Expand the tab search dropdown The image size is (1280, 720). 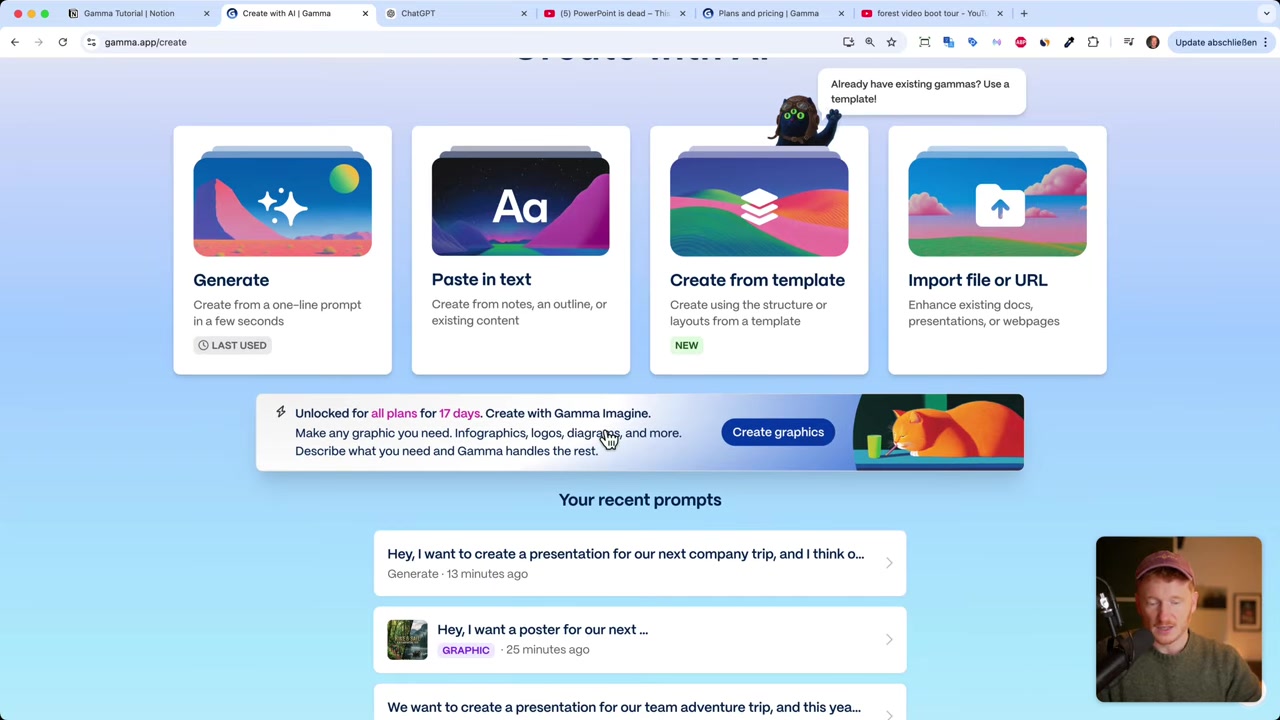(x=1267, y=13)
